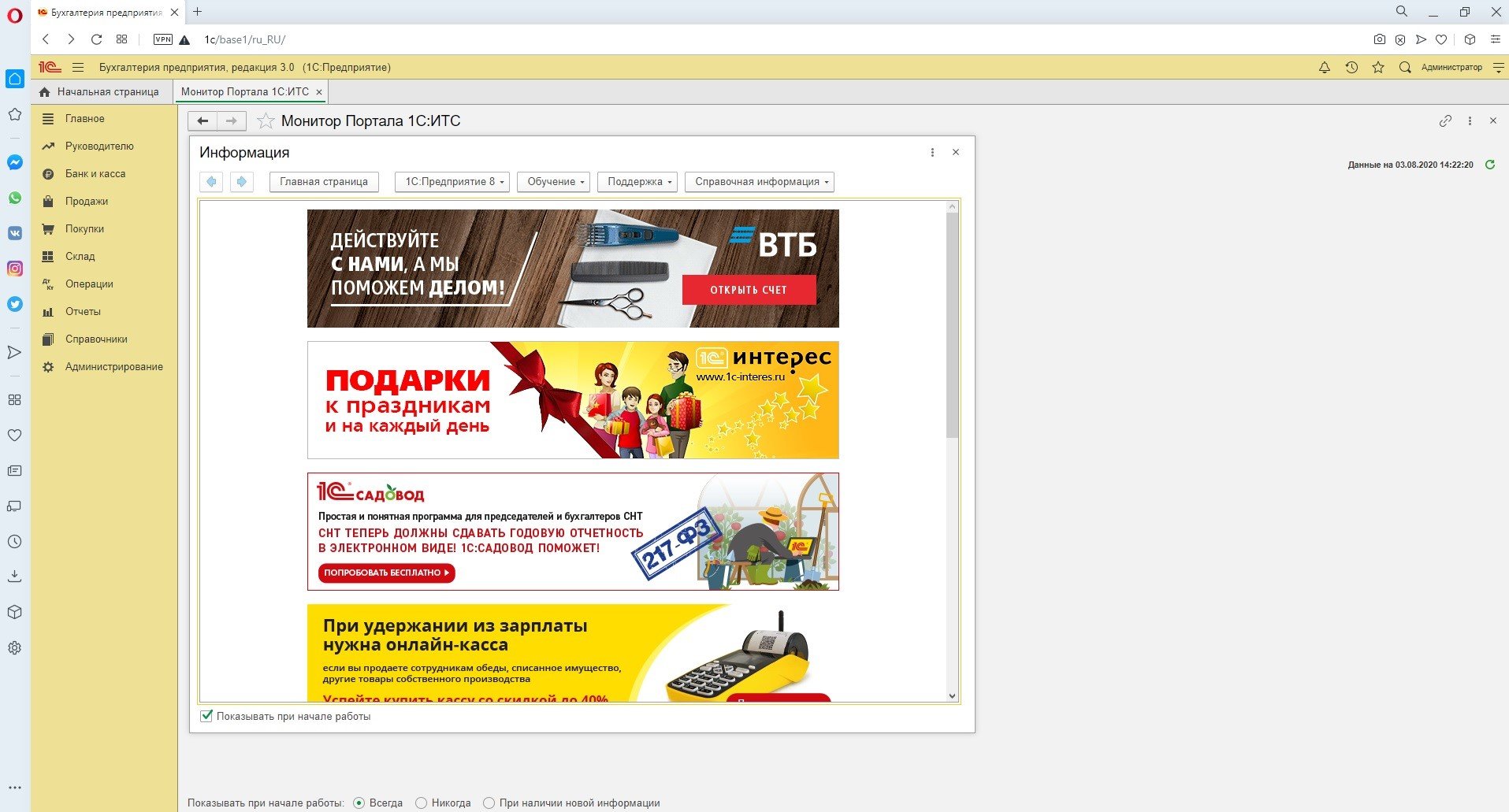Viewport: 1509px width, 812px height.
Task: Open WhatsApp in Opera sidebar
Action: coord(15,198)
